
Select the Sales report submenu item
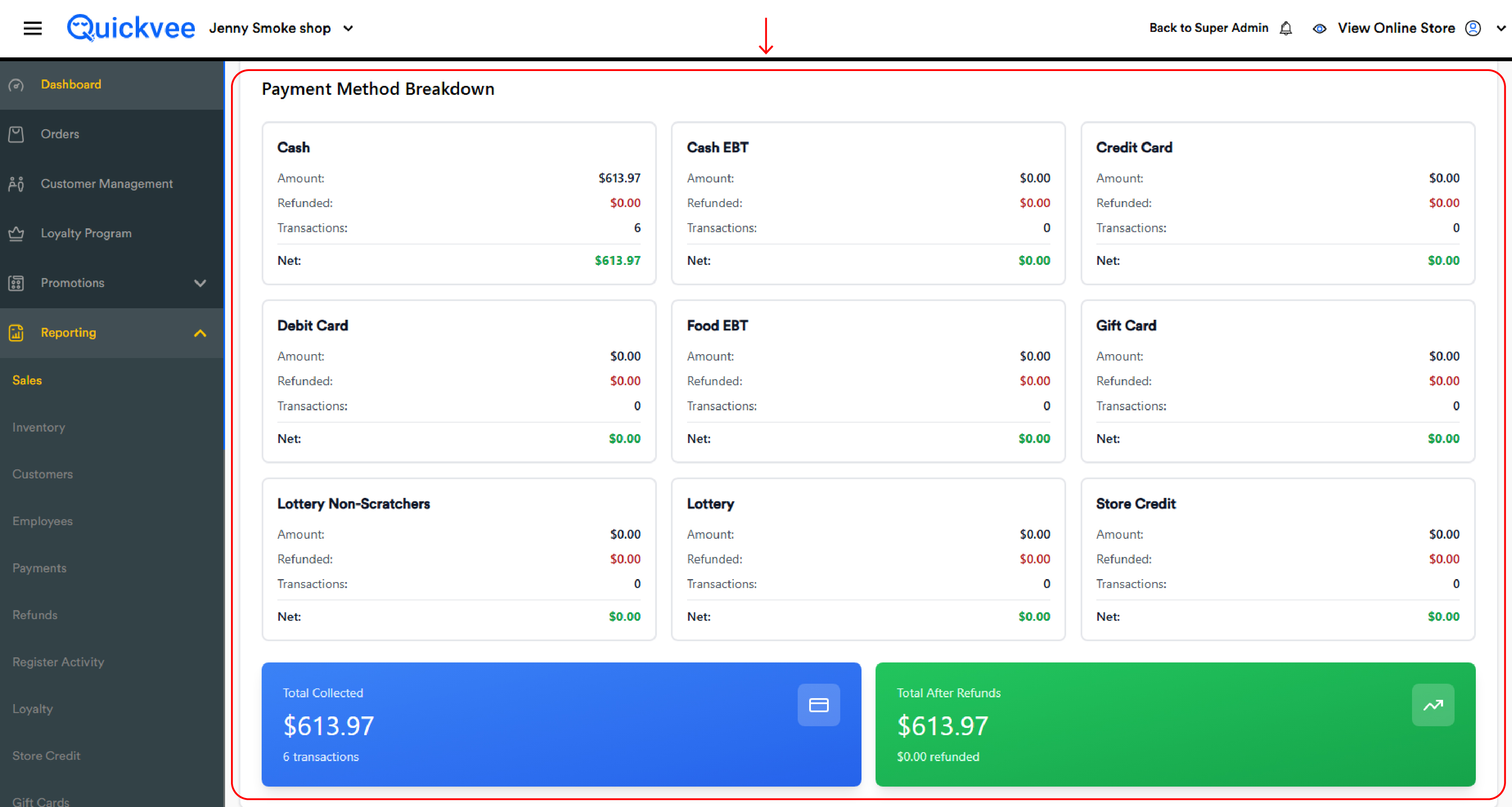(27, 380)
